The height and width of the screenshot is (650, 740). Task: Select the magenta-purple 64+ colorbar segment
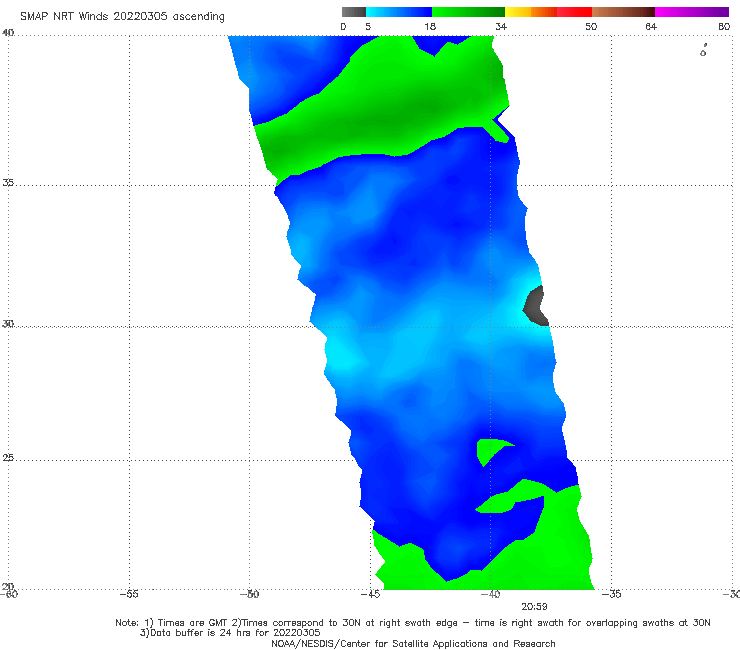(x=692, y=12)
